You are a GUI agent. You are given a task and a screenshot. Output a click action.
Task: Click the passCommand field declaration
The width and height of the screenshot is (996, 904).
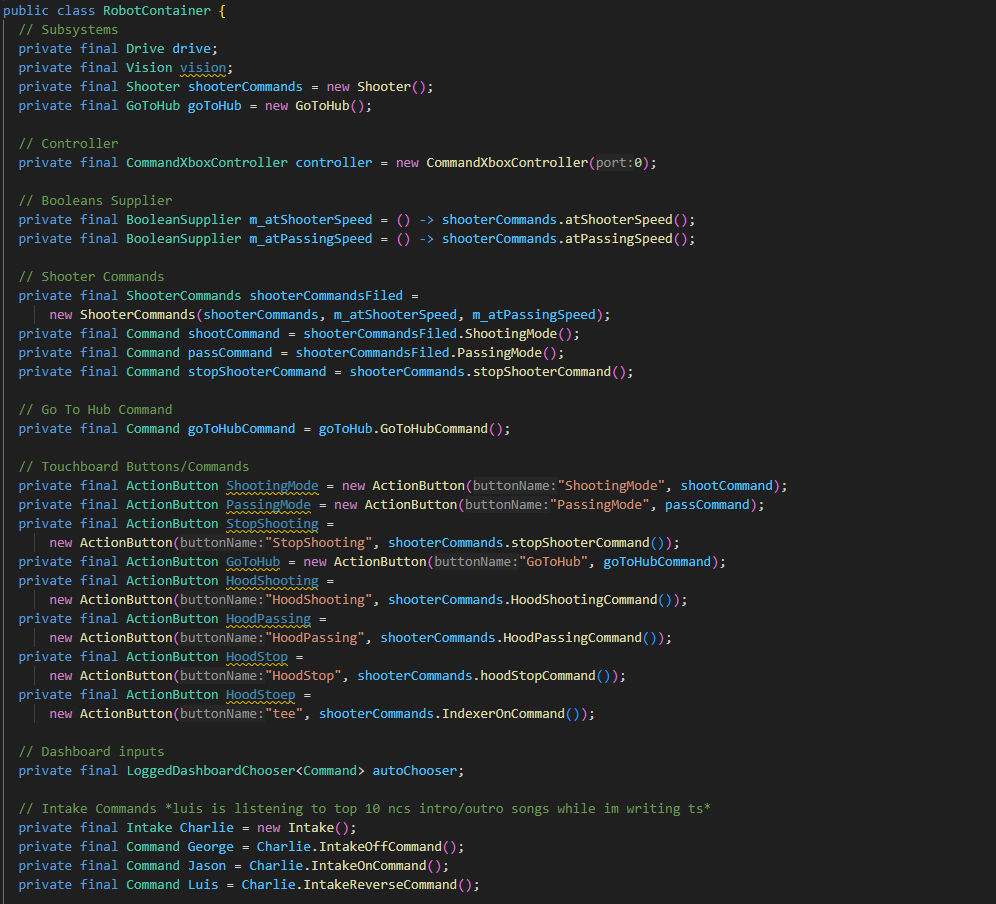(x=230, y=353)
